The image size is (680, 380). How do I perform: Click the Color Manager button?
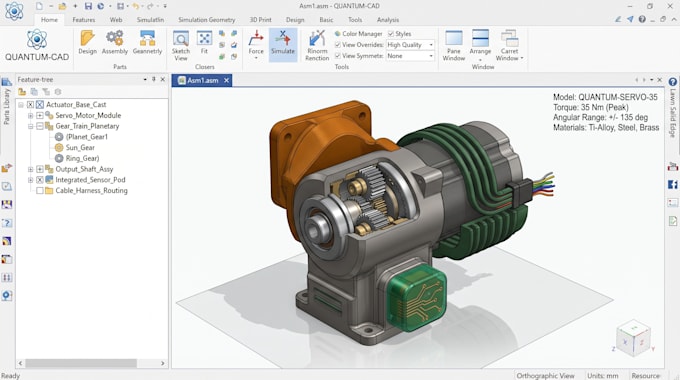(x=358, y=34)
